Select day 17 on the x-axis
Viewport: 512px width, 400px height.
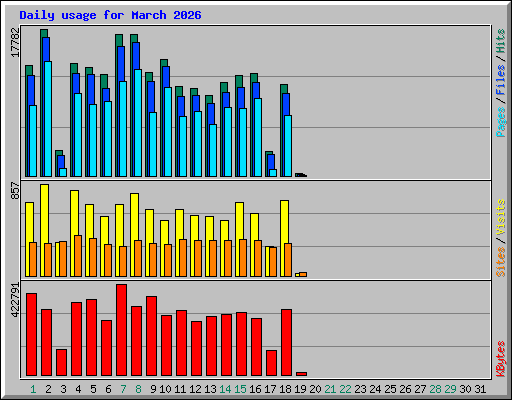click(x=270, y=389)
